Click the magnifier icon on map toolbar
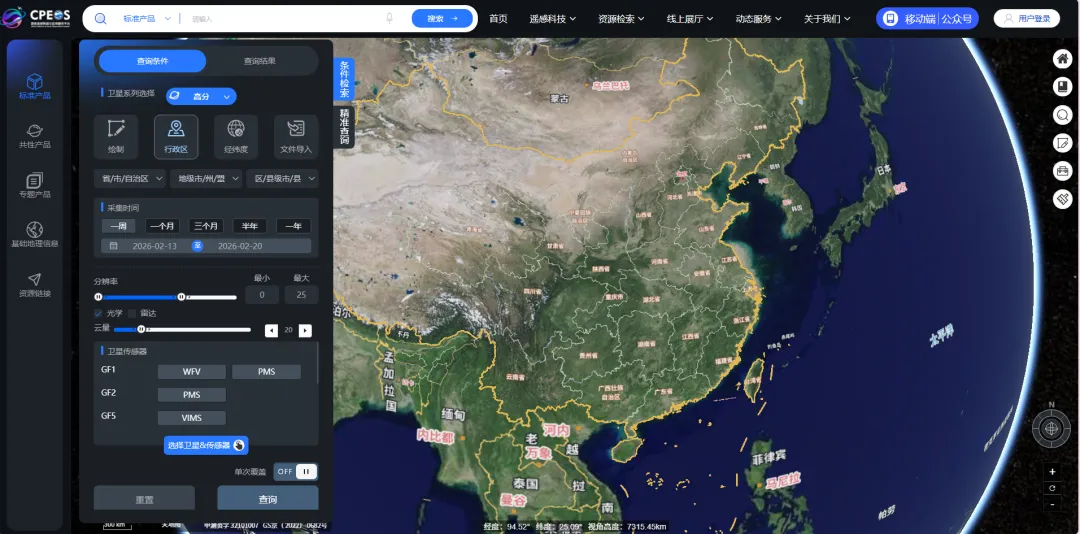This screenshot has width=1080, height=534. [1063, 114]
